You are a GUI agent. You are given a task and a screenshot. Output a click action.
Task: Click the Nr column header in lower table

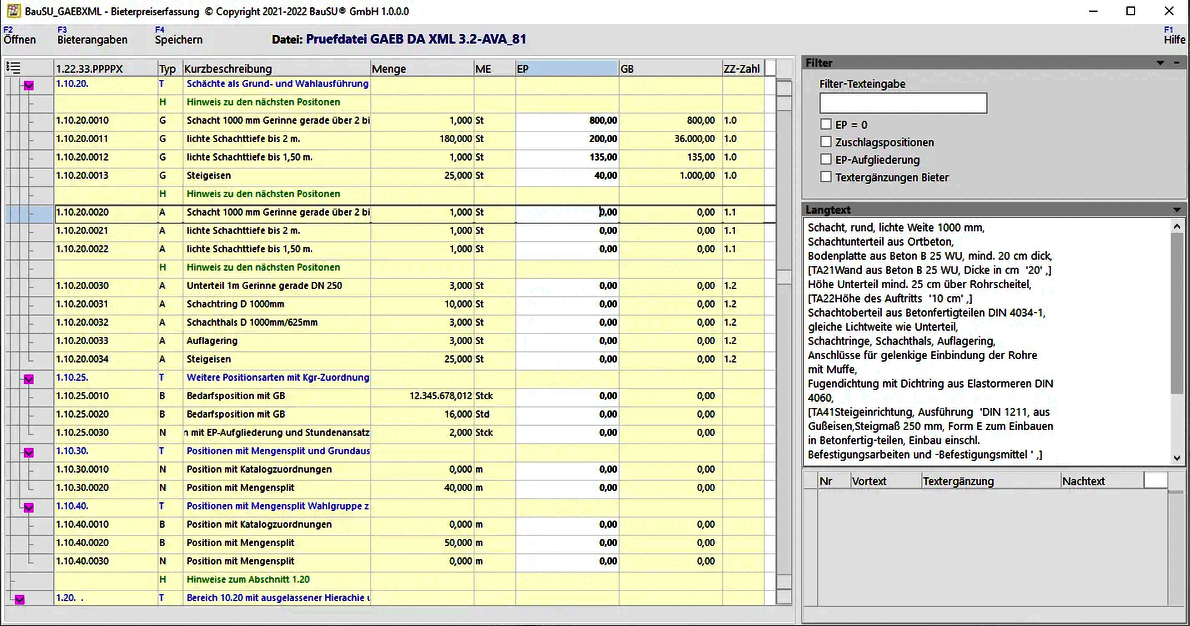[833, 481]
